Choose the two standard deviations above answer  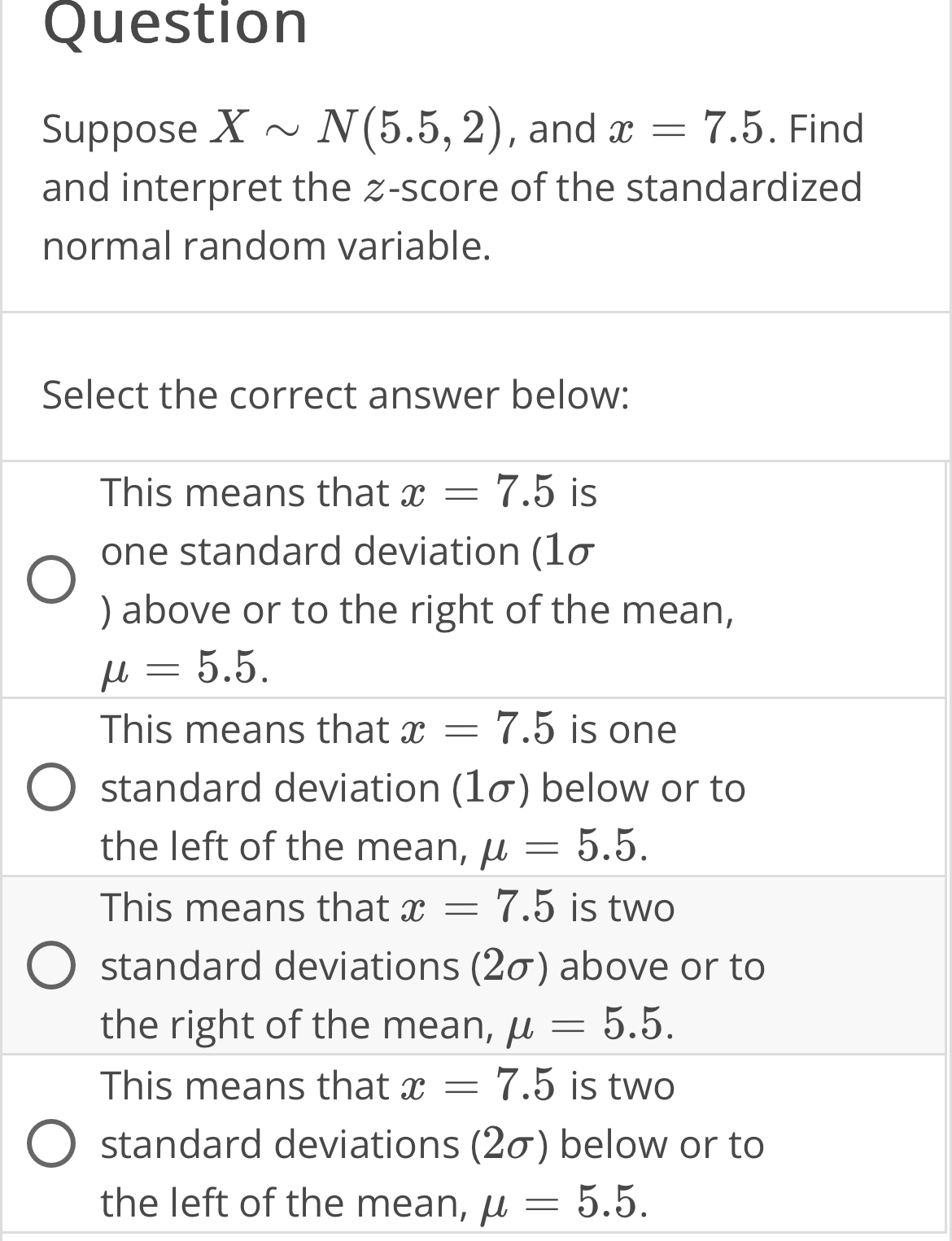pyautogui.click(x=52, y=966)
